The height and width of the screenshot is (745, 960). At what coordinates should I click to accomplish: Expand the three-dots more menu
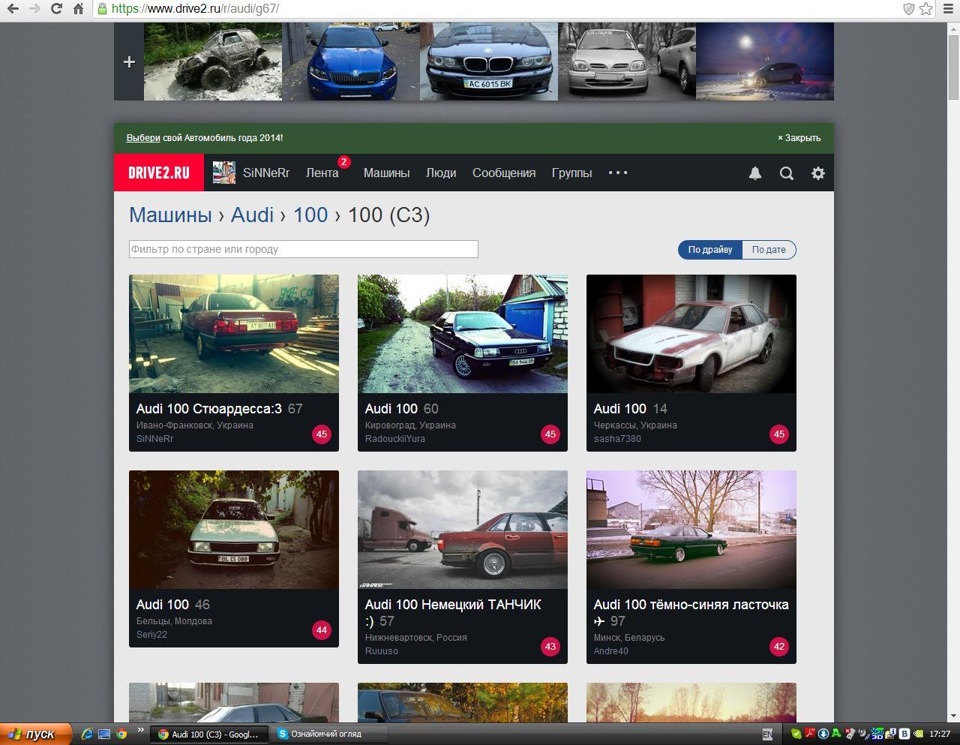(x=618, y=173)
